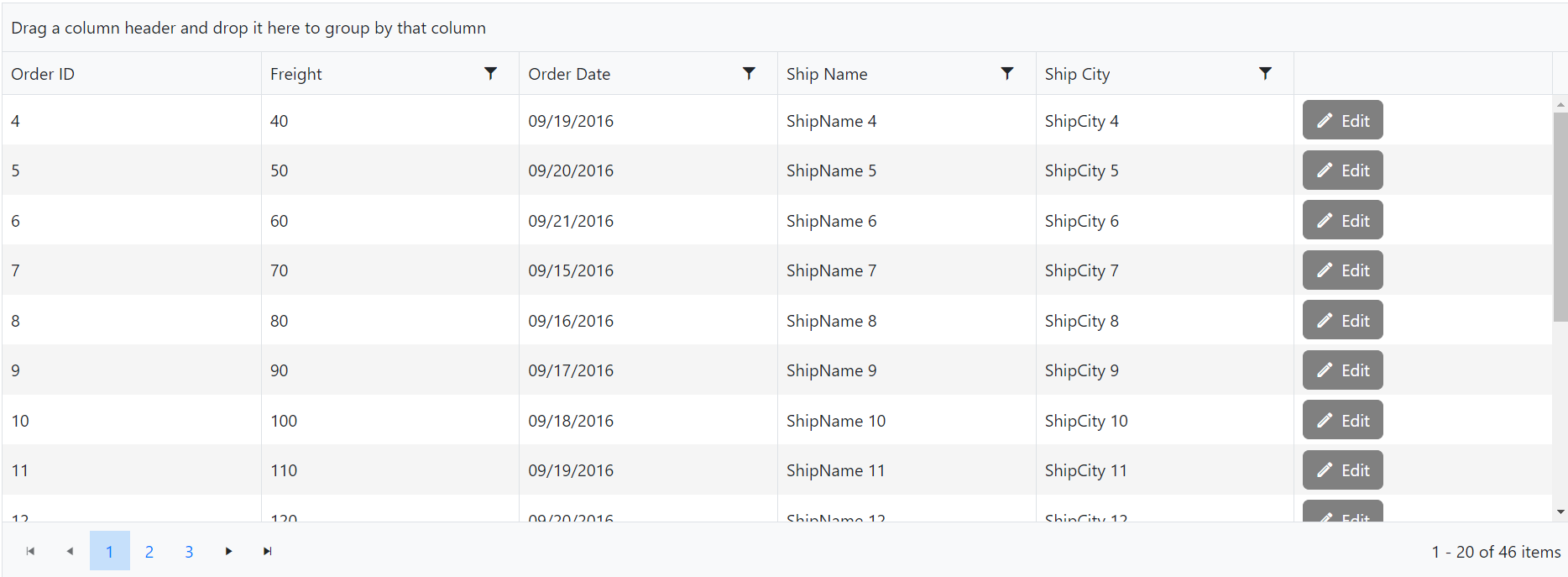The height and width of the screenshot is (577, 1568).
Task: Go to the last page
Action: (x=268, y=551)
